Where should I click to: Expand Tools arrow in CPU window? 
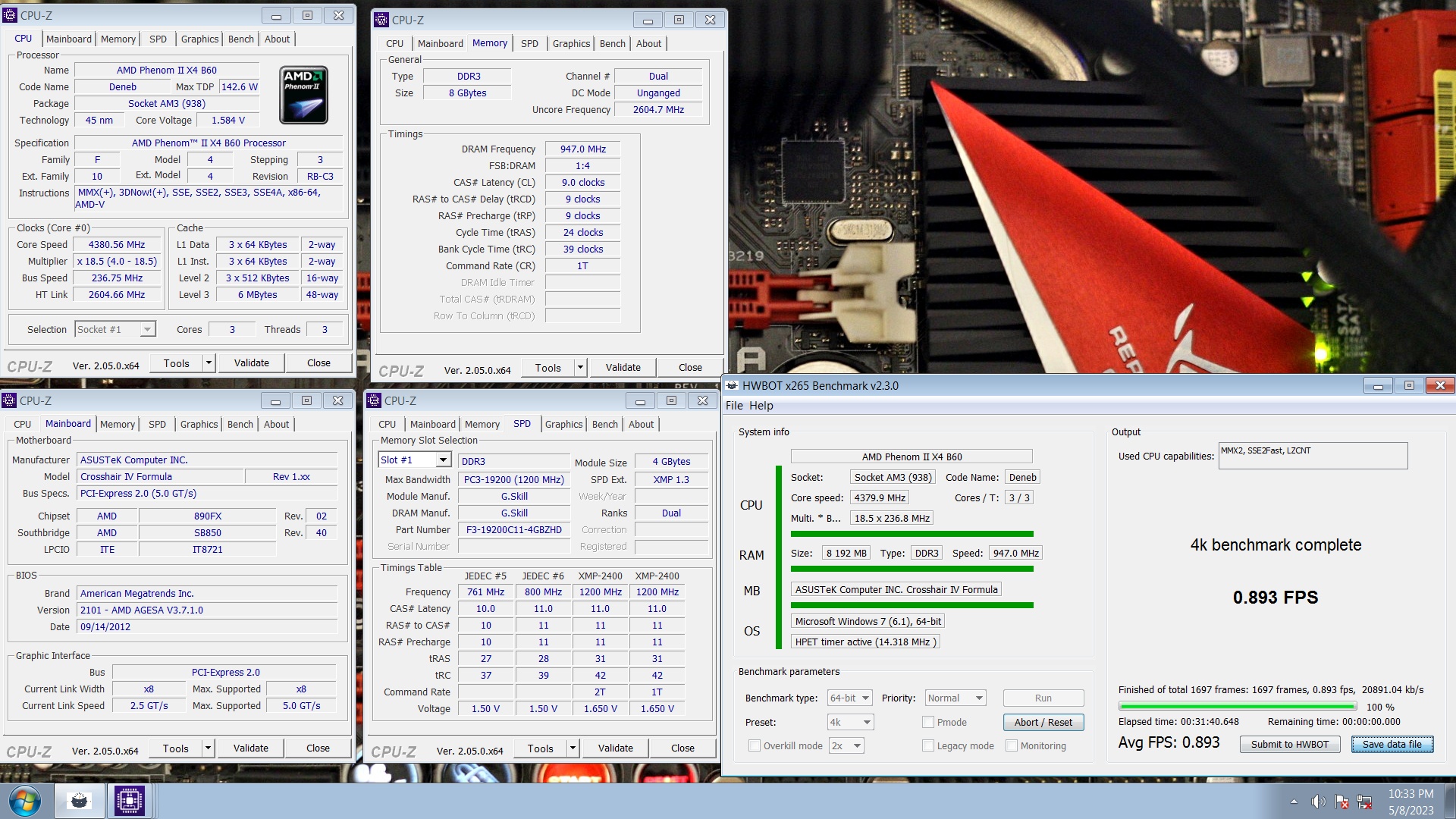(x=209, y=363)
